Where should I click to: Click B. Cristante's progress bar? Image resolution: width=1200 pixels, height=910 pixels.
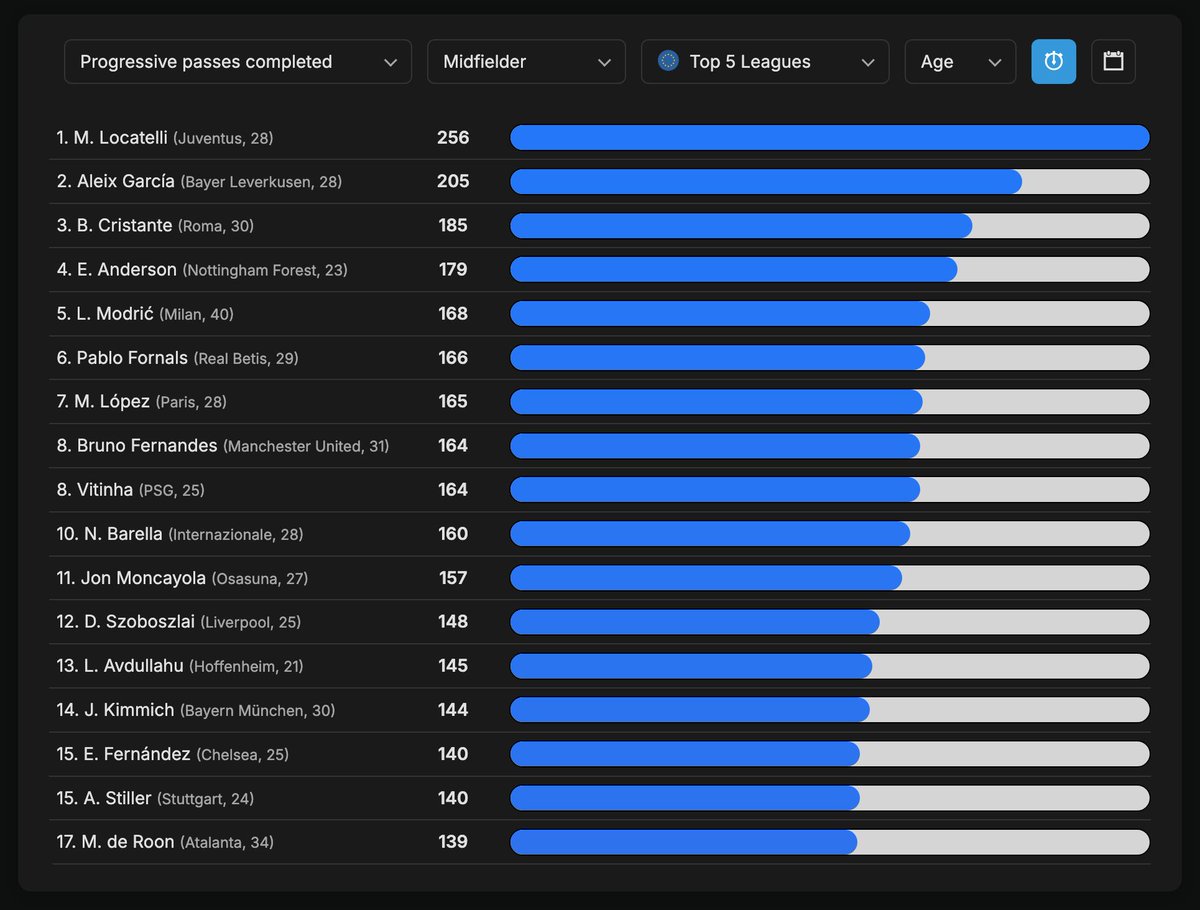point(830,226)
